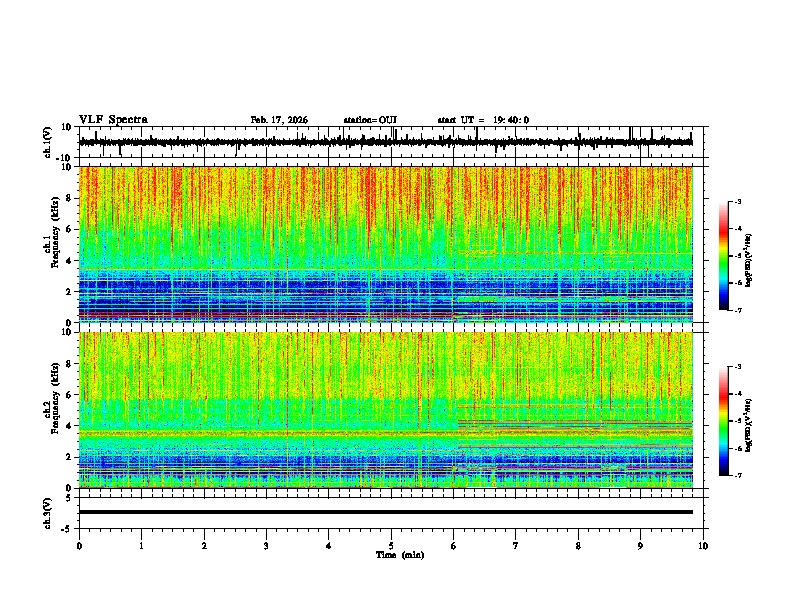The height and width of the screenshot is (612, 792).
Task: Click the ch.1 spectrogram color scale bar
Action: tap(723, 256)
